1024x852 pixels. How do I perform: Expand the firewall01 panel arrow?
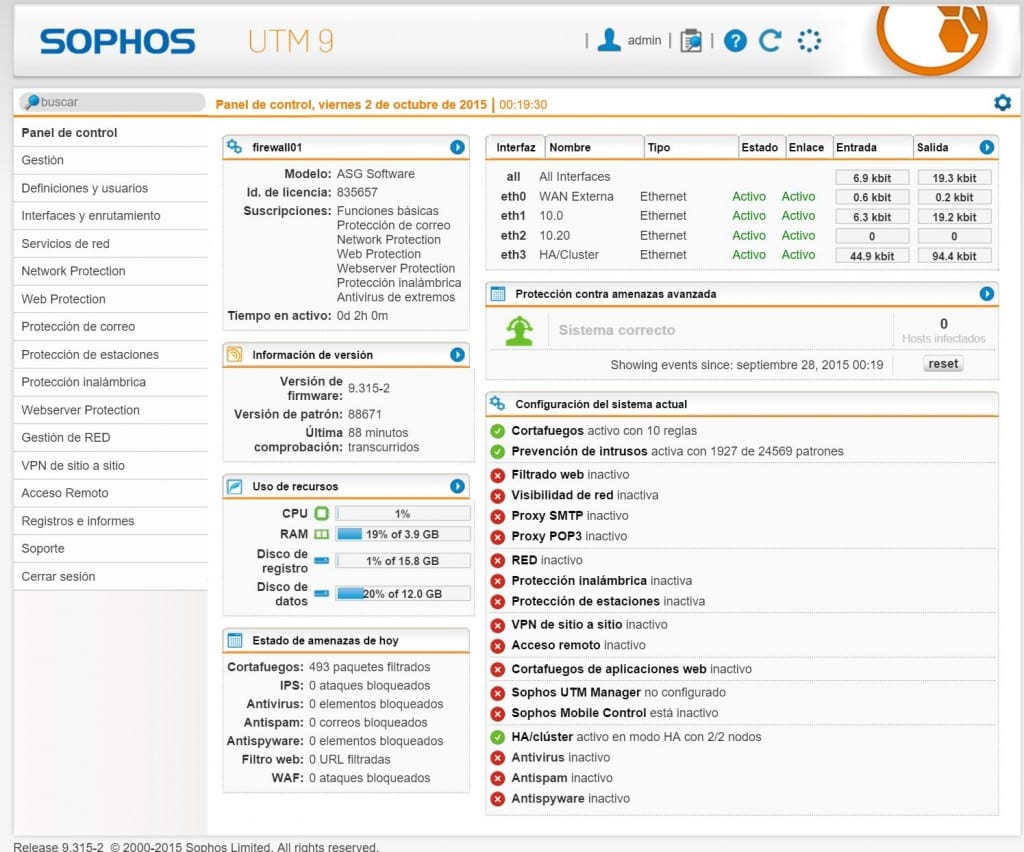click(457, 147)
